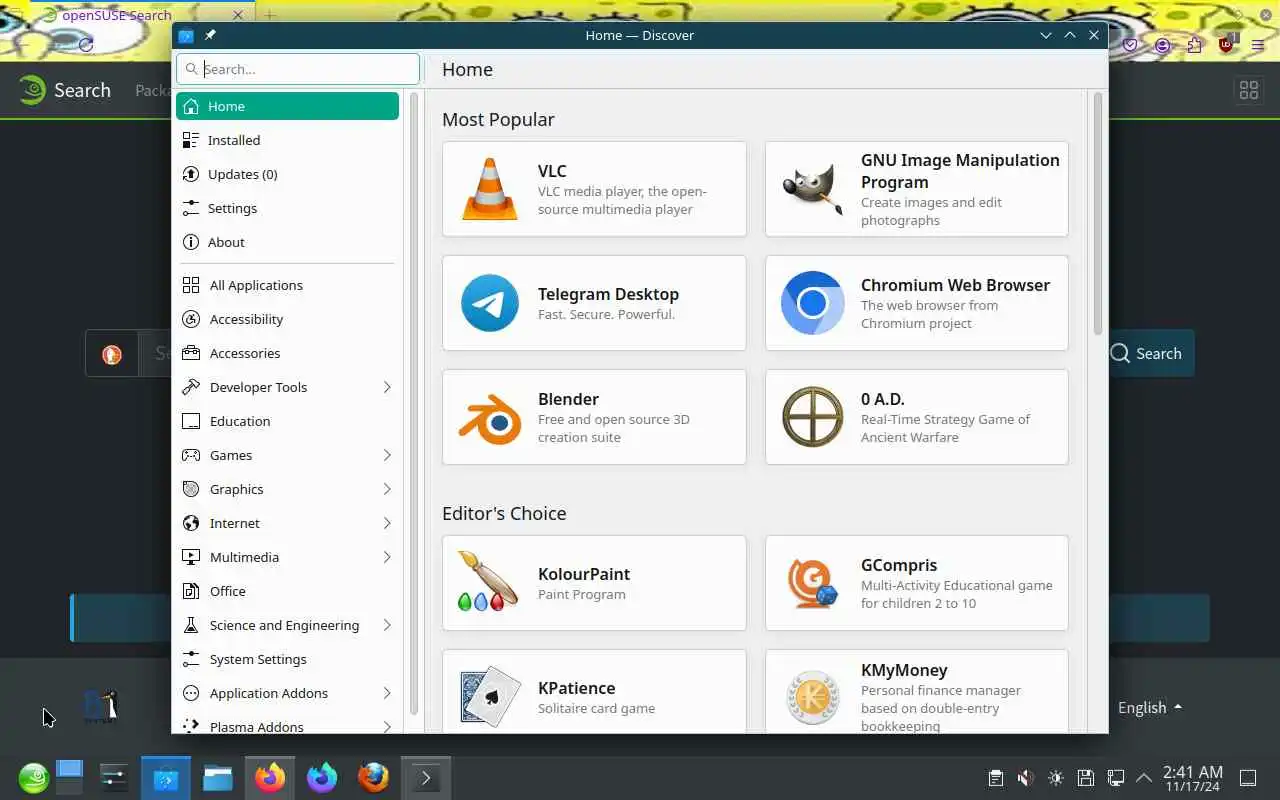Viewport: 1280px width, 800px height.
Task: Click in the Discover search field
Action: (298, 69)
